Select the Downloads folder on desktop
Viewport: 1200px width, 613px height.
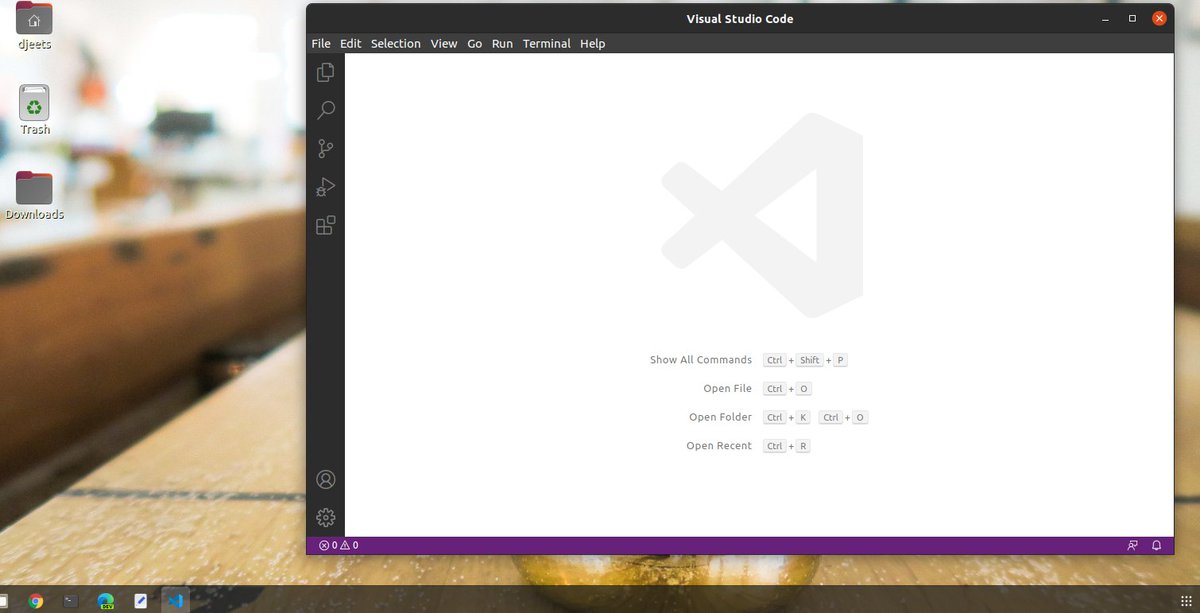(x=35, y=196)
